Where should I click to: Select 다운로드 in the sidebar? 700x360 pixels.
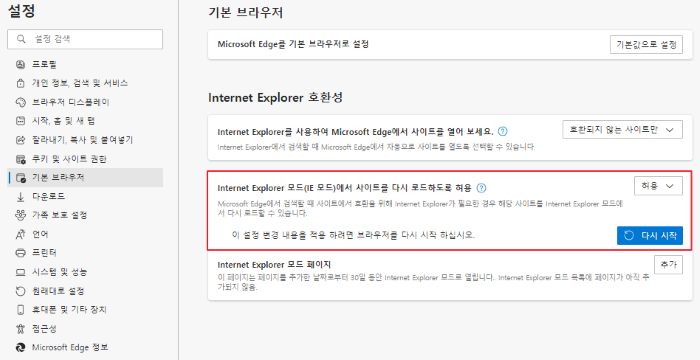(x=85, y=197)
